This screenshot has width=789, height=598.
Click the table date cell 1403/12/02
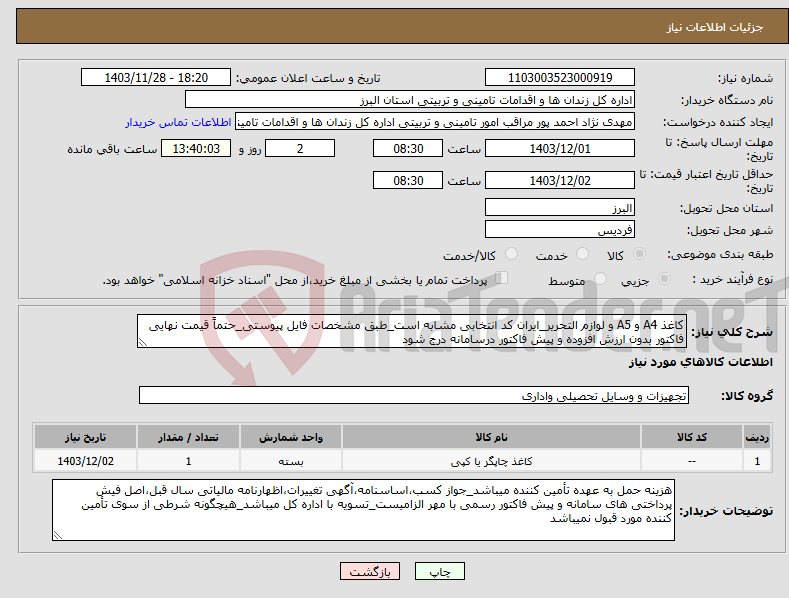86,461
